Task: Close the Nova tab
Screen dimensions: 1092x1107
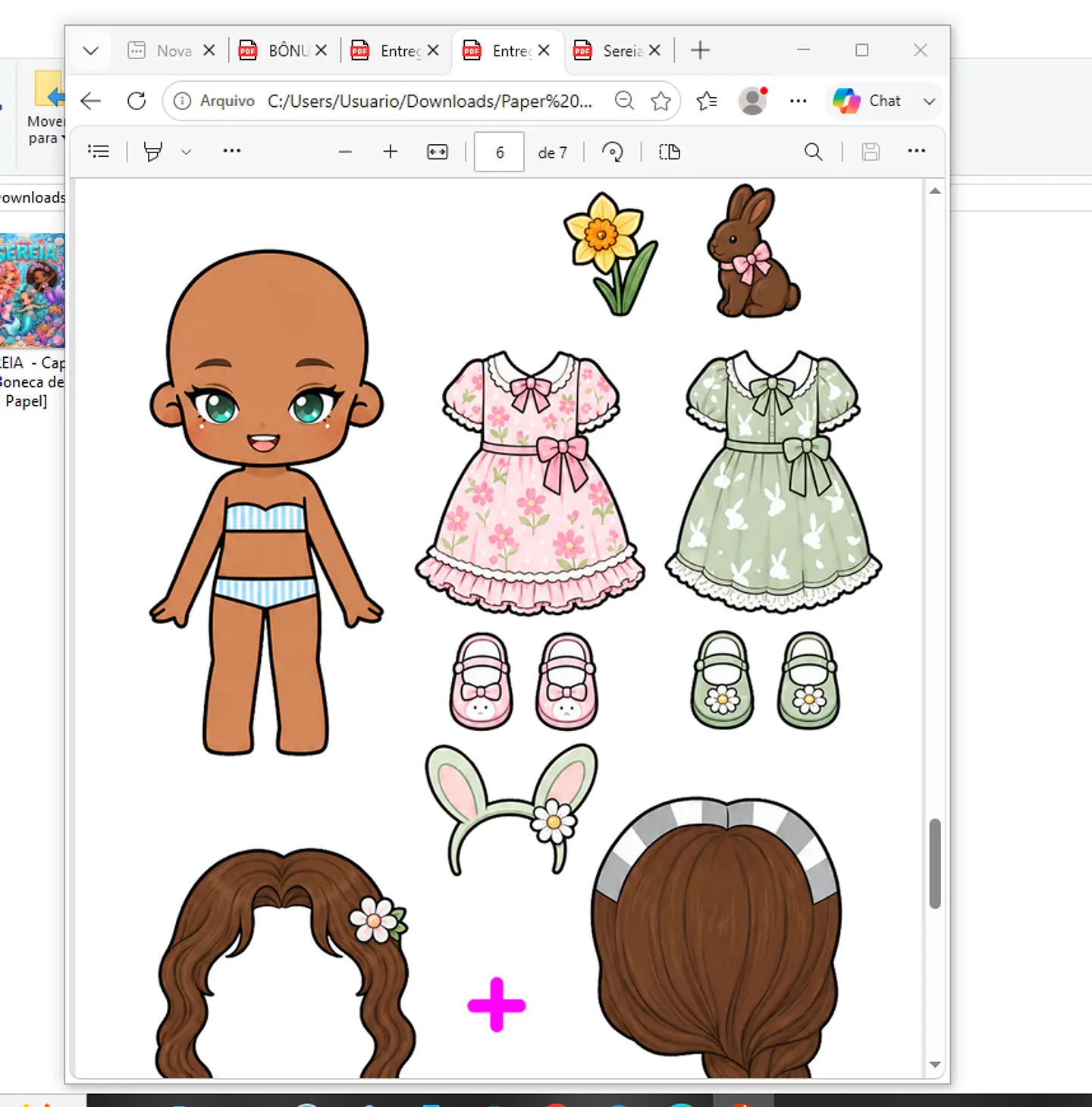Action: (209, 51)
